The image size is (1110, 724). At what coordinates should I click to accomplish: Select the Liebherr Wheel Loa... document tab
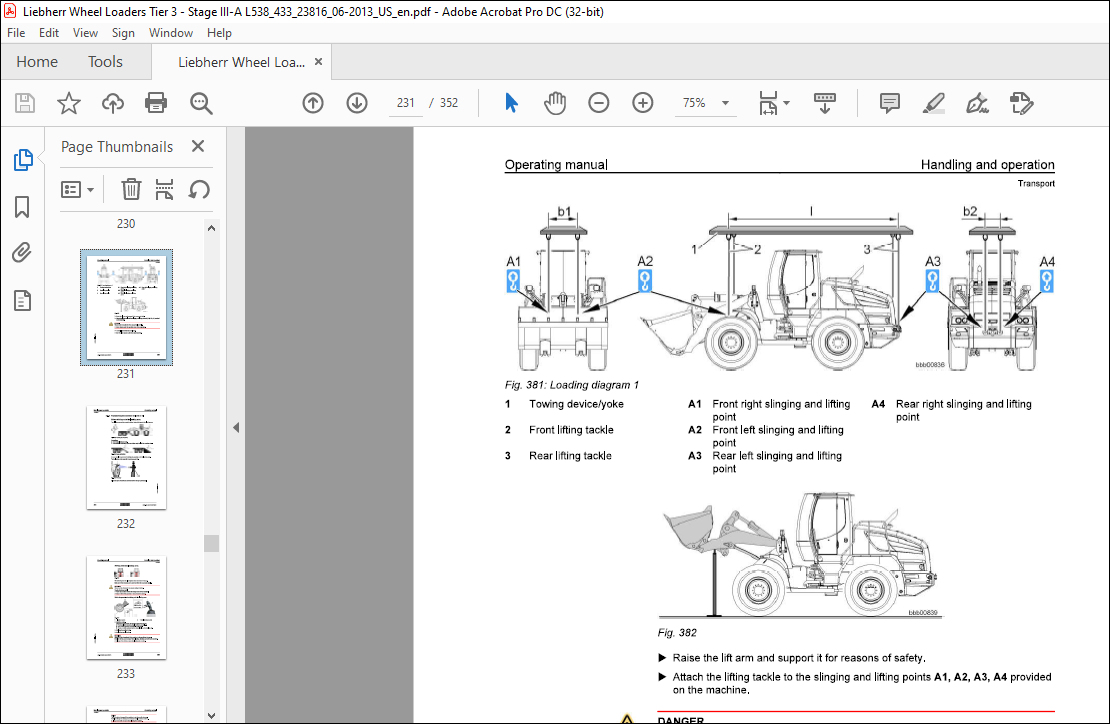pyautogui.click(x=241, y=62)
